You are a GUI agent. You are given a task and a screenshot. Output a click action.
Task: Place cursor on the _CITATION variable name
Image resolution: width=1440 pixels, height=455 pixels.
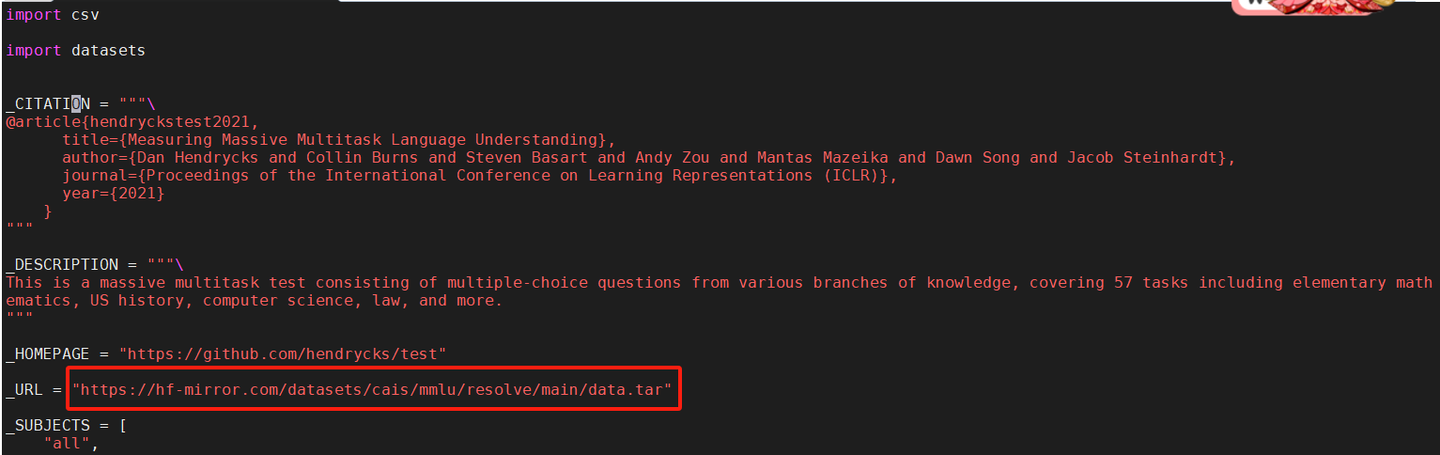tap(48, 104)
